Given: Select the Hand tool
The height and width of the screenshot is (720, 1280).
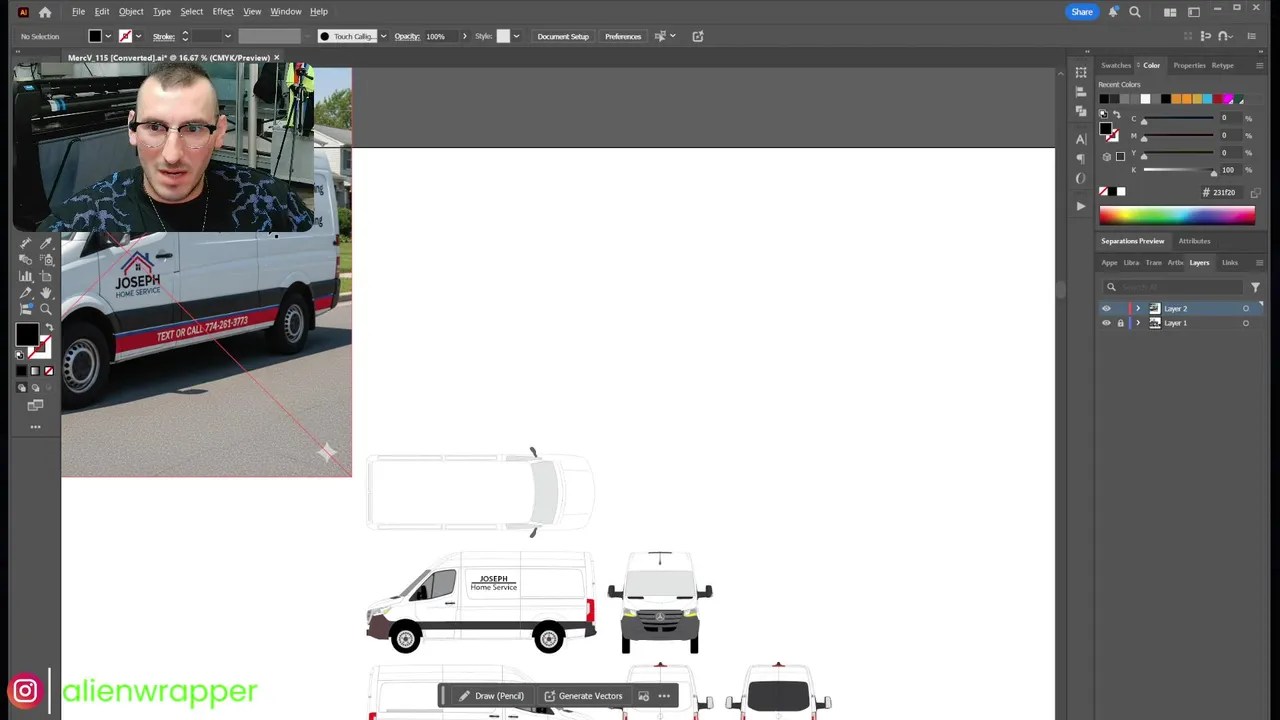Looking at the screenshot, I should [x=46, y=293].
